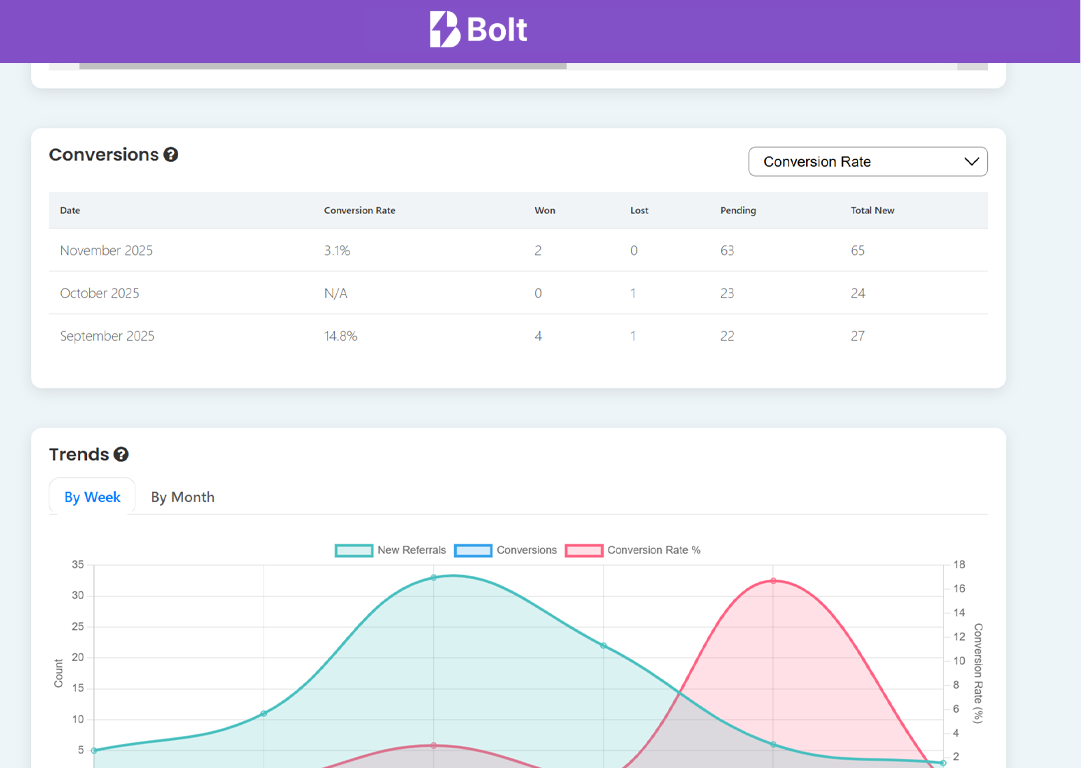The image size is (1081, 768).
Task: Click the Lost value 1 for October 2025
Action: coord(633,293)
